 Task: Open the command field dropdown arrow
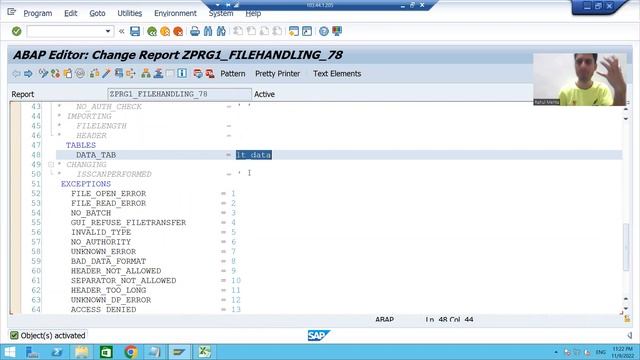click(x=108, y=31)
